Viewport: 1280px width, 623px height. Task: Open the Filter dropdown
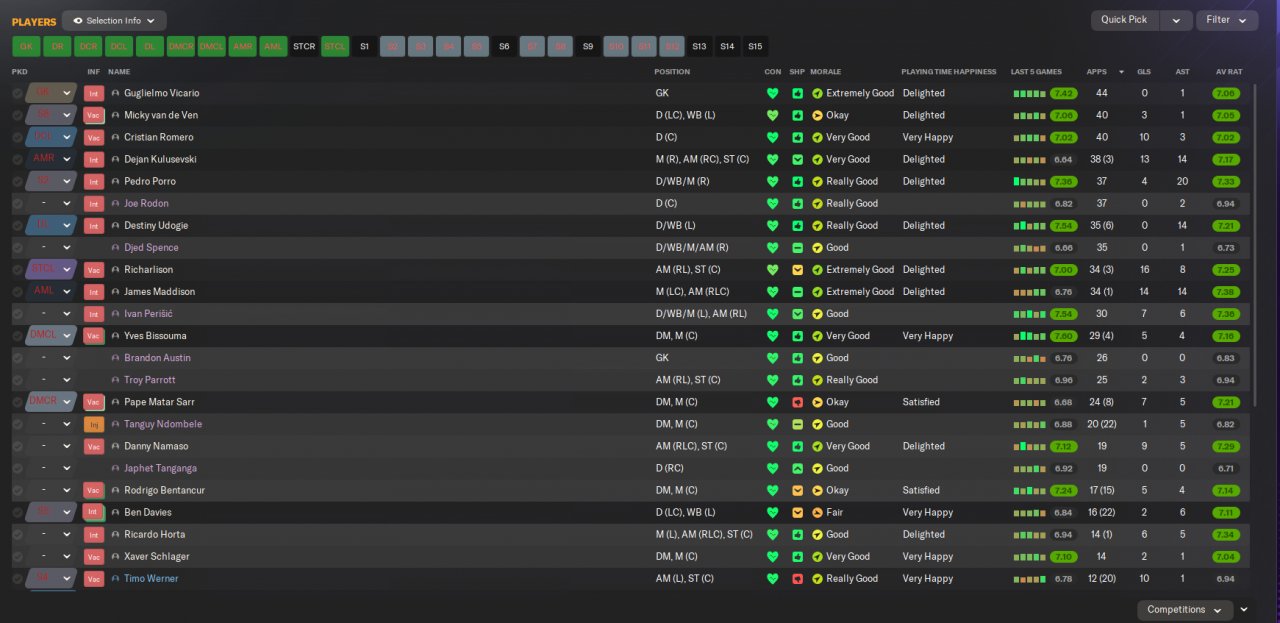point(1227,20)
